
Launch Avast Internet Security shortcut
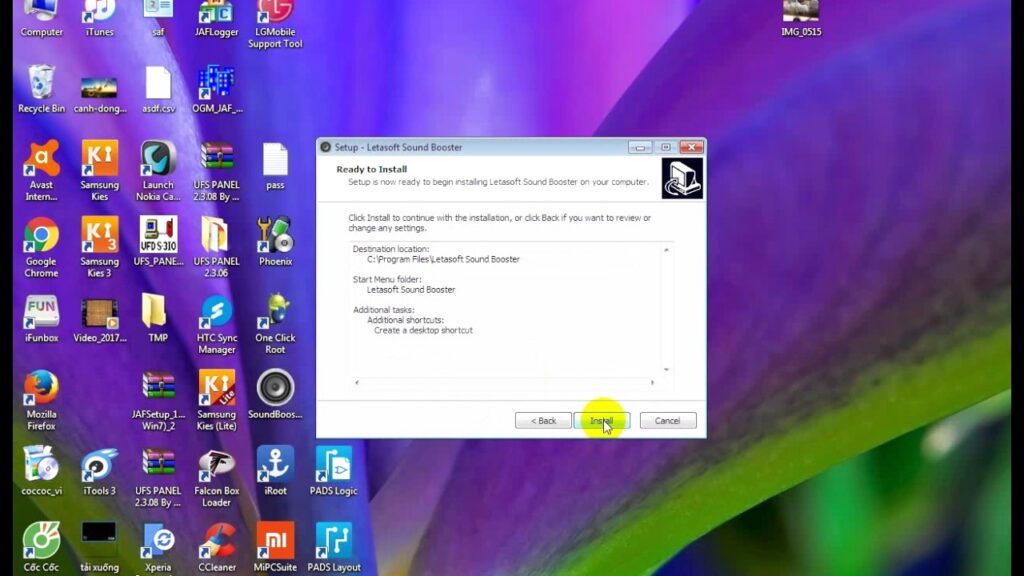click(41, 170)
